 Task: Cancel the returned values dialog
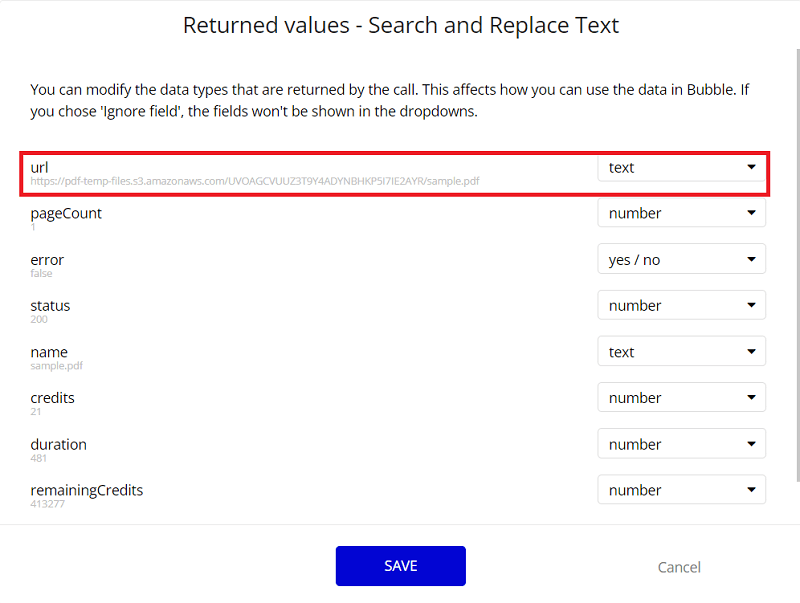click(679, 567)
